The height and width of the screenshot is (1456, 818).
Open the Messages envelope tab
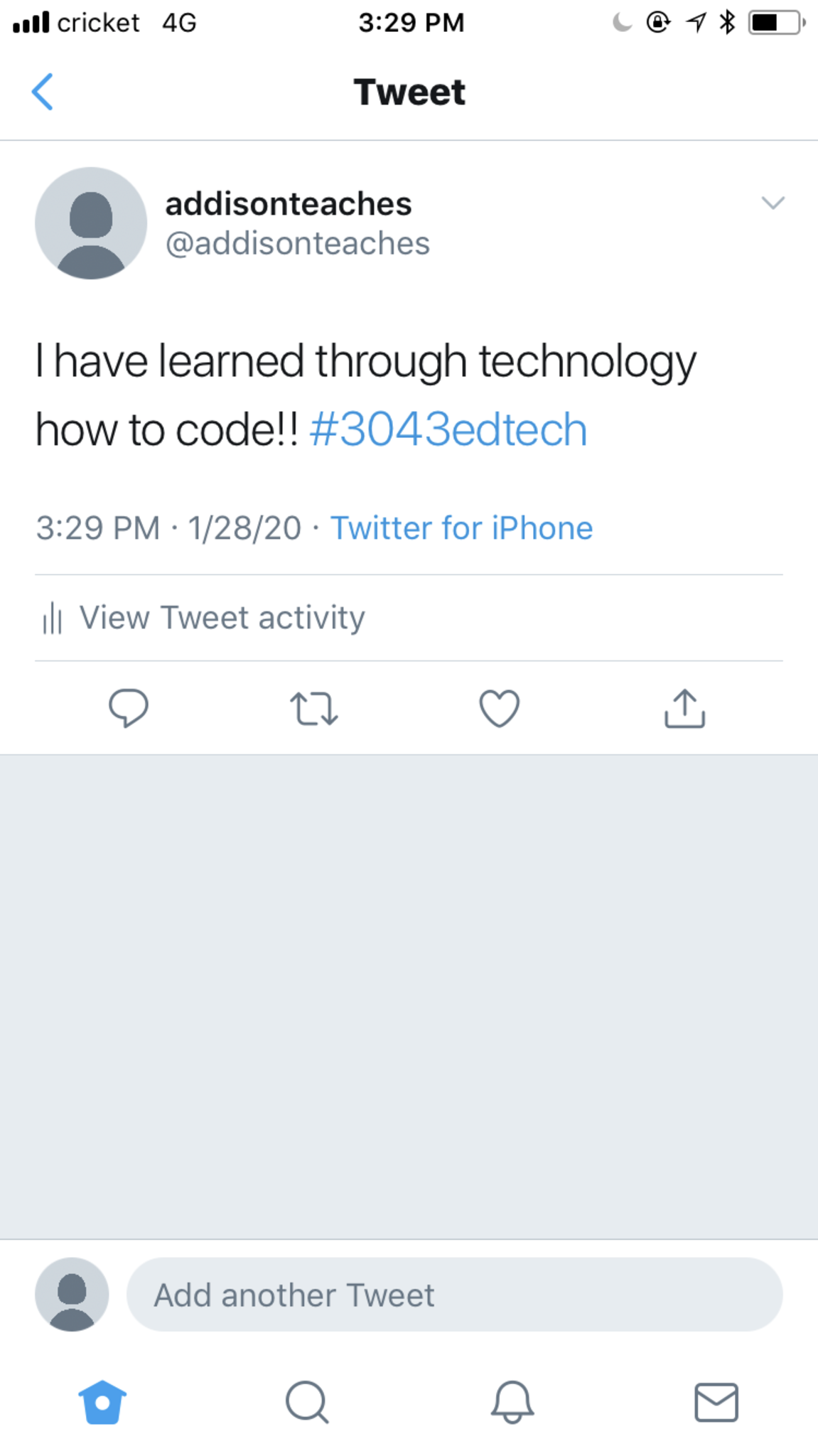[716, 1402]
